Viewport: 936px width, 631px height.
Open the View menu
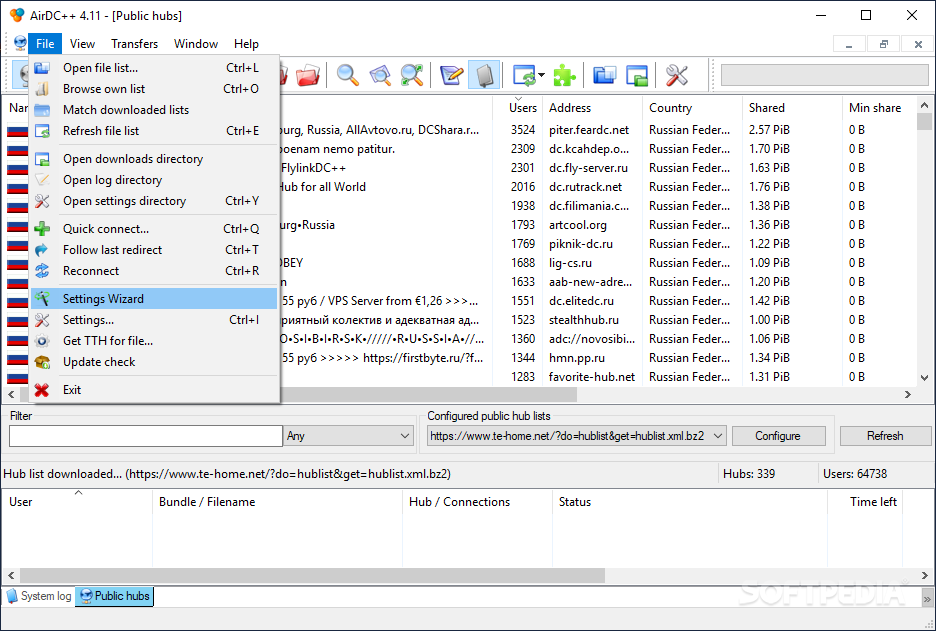point(82,44)
